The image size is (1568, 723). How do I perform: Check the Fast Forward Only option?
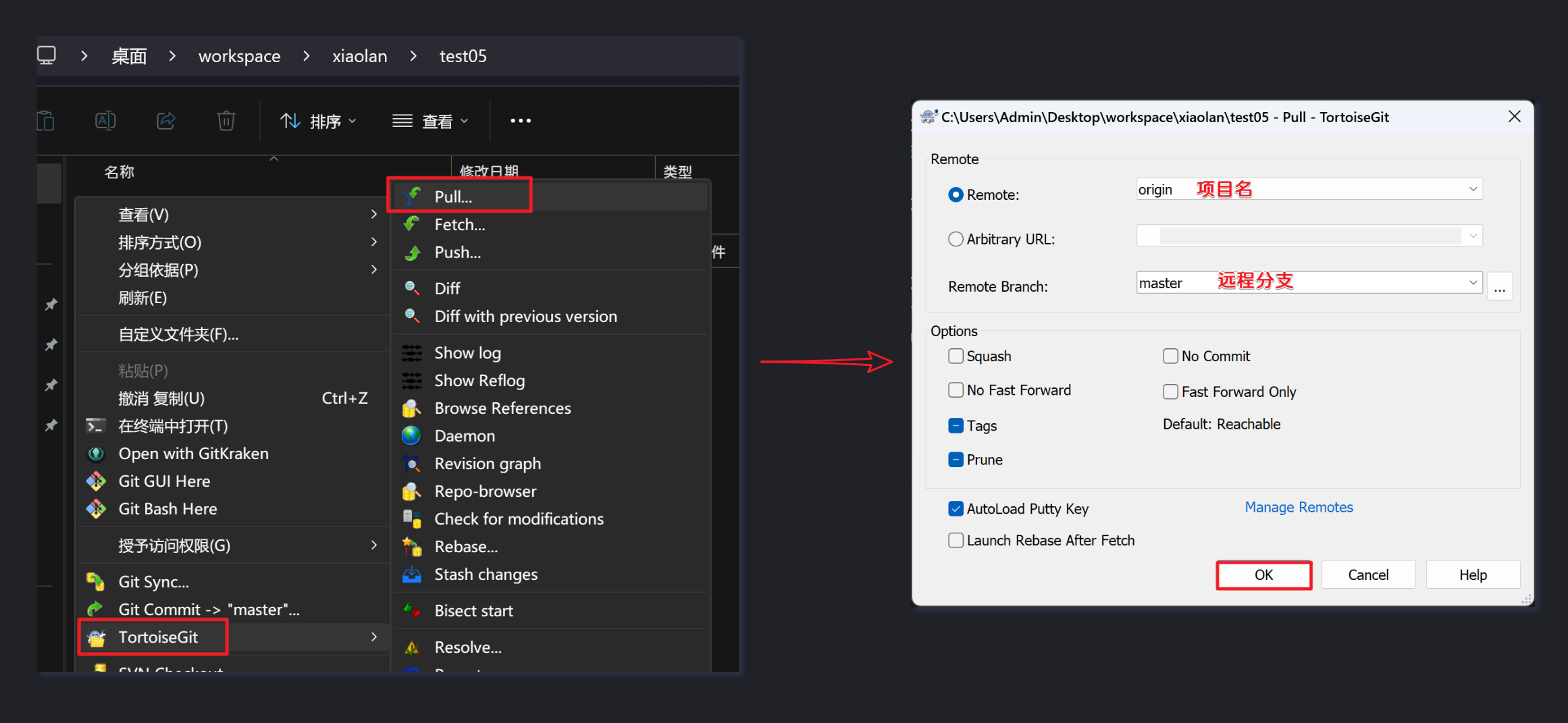(x=1170, y=392)
